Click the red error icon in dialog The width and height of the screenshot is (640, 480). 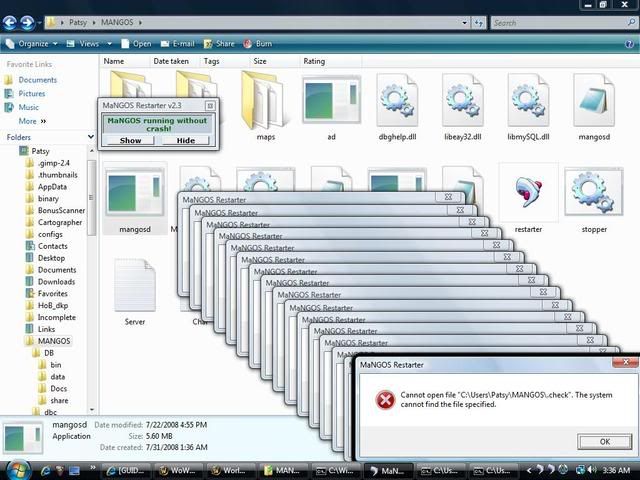click(385, 400)
